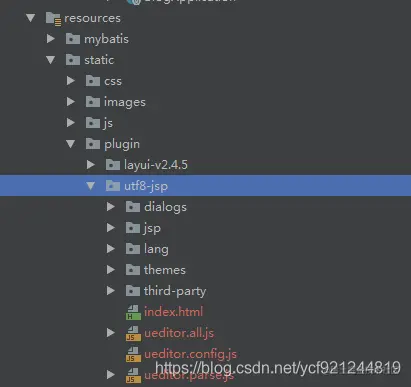The width and height of the screenshot is (411, 387).
Task: Select the images folder name
Action: pos(125,102)
